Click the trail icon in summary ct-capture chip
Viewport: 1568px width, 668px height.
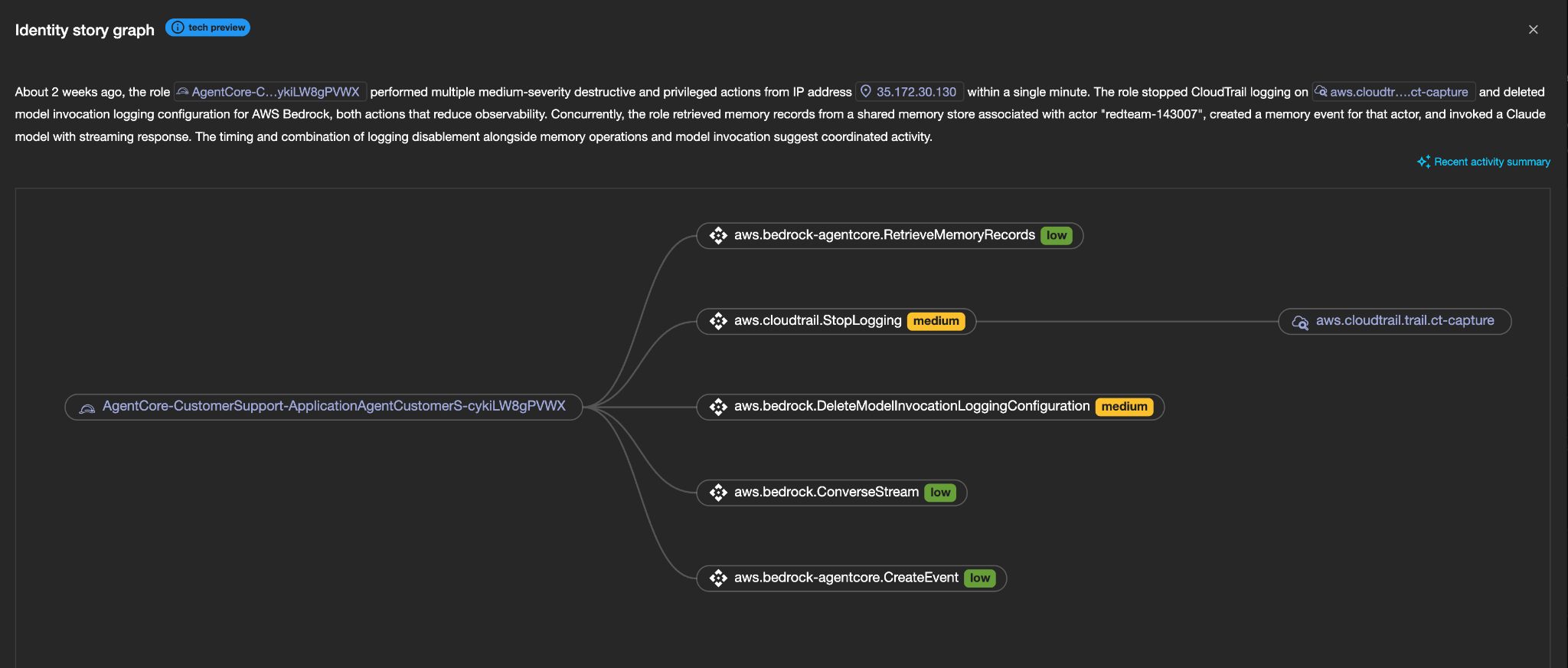pyautogui.click(x=1321, y=92)
